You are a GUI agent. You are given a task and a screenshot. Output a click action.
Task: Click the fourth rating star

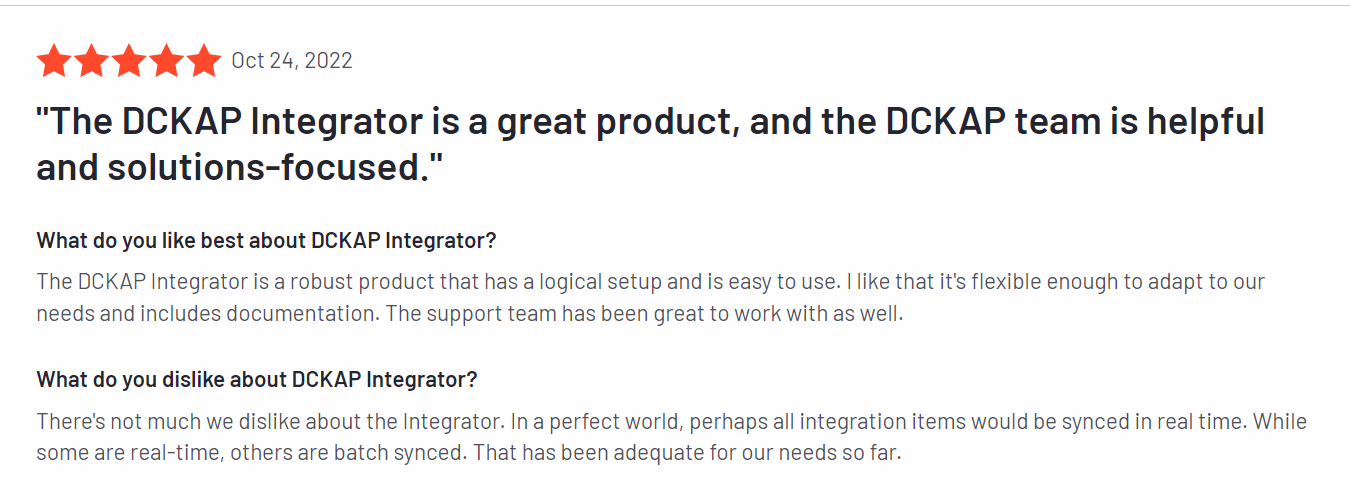point(166,61)
